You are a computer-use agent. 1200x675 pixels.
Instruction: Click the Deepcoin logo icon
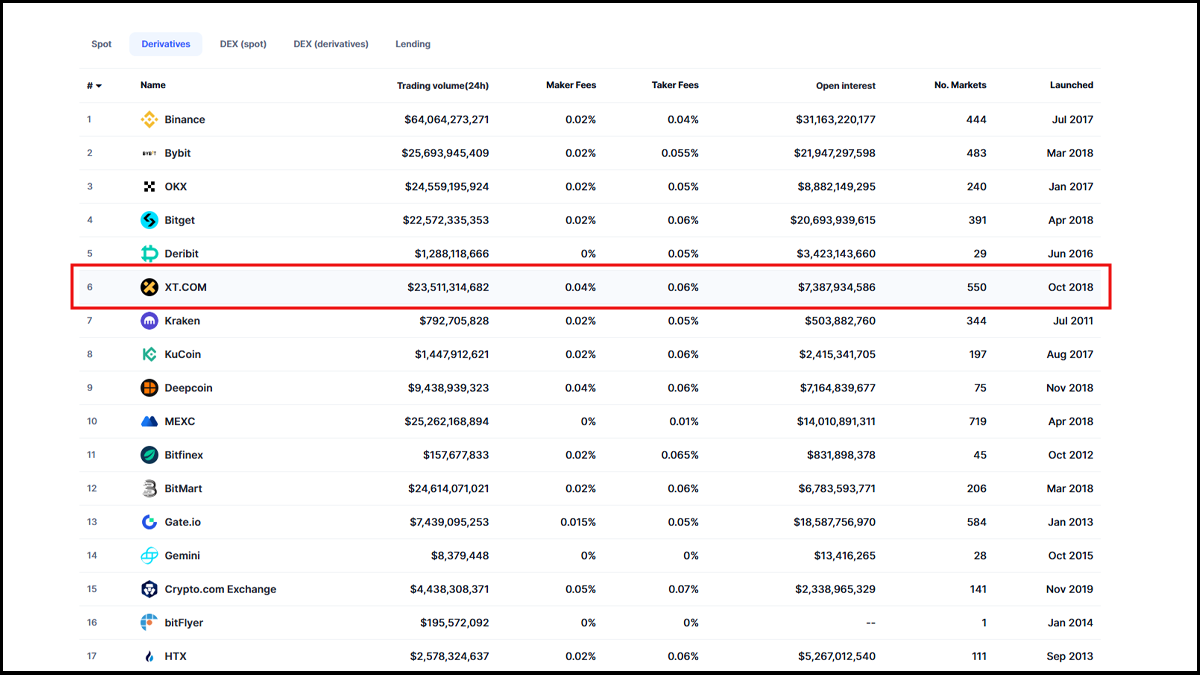tap(149, 388)
